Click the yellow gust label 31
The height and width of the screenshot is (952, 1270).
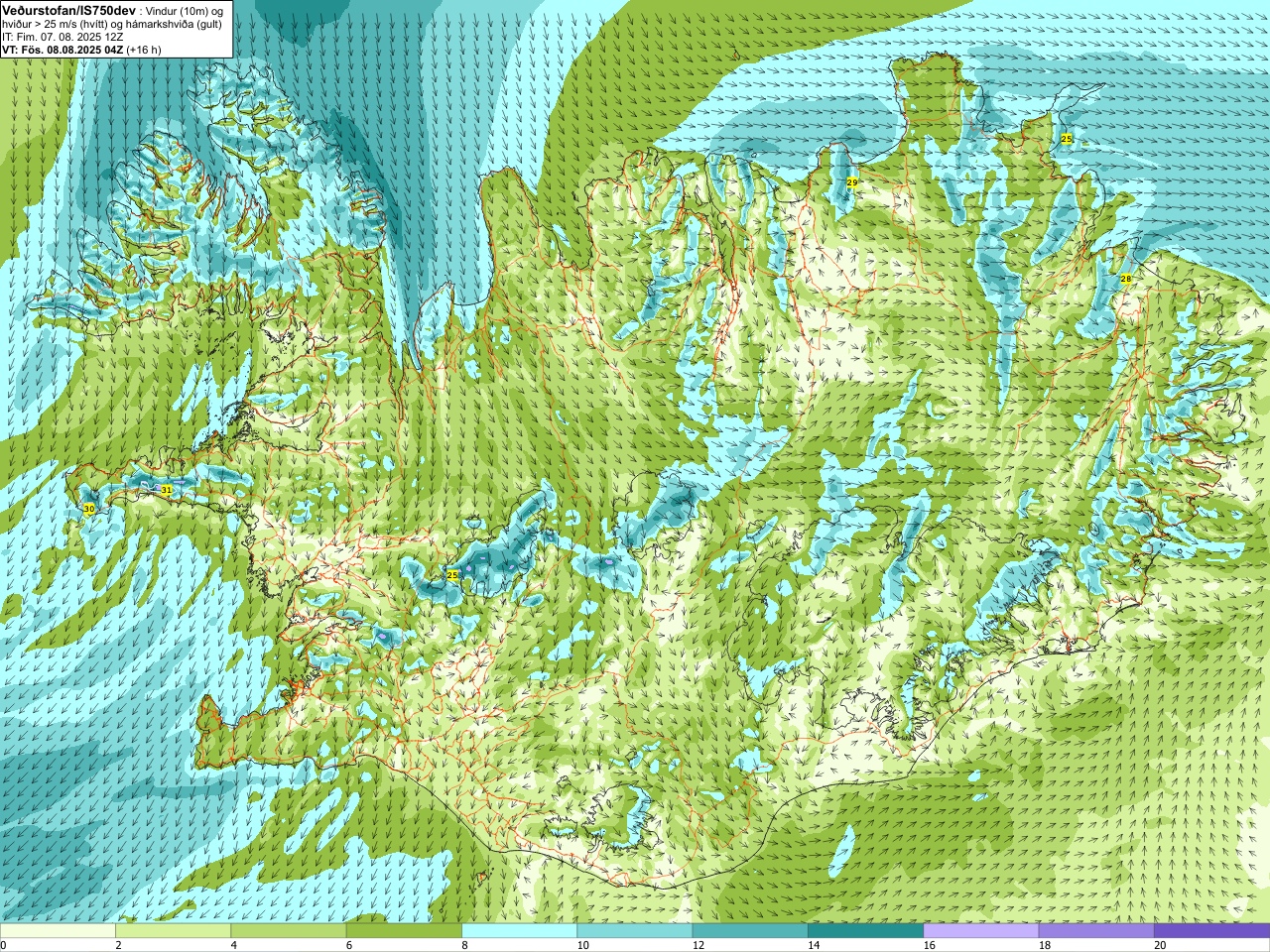(x=166, y=490)
